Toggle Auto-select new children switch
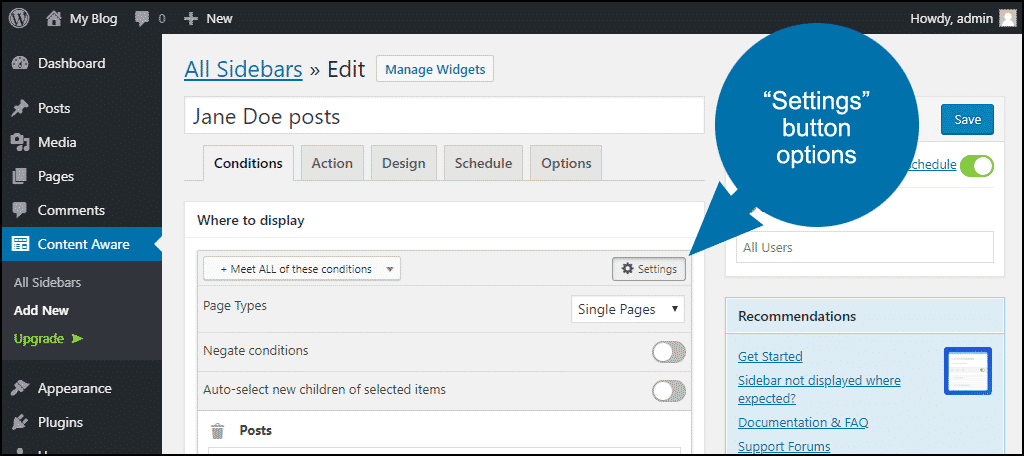 pyautogui.click(x=669, y=391)
